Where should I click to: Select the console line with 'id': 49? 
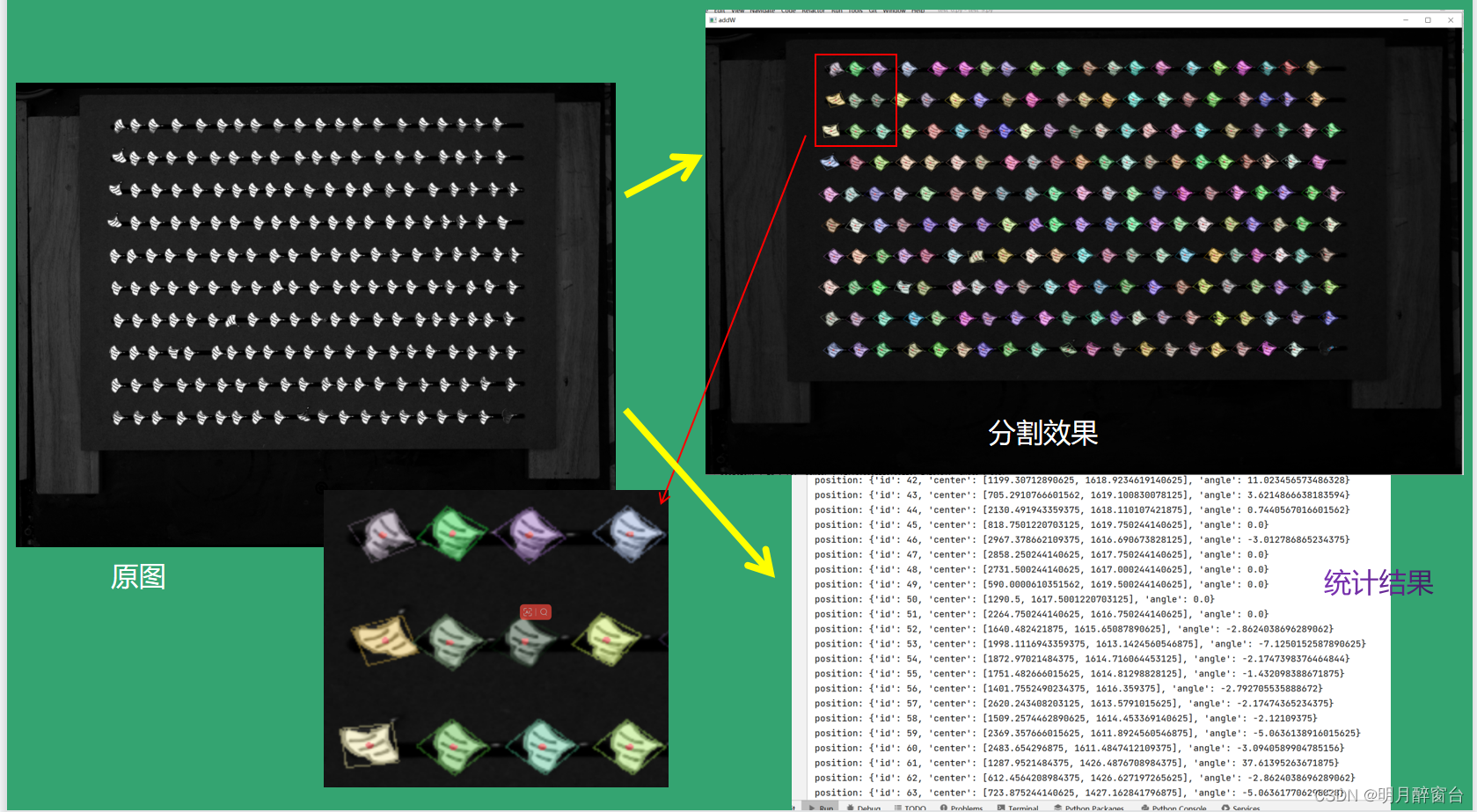pyautogui.click(x=1041, y=585)
